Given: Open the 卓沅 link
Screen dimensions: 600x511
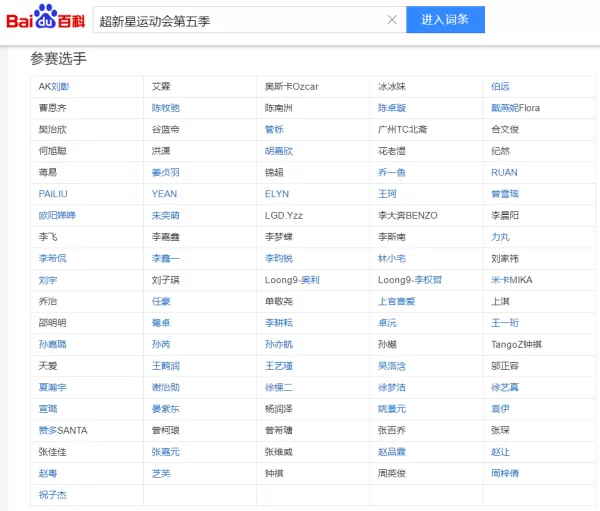Looking at the screenshot, I should coord(387,323).
